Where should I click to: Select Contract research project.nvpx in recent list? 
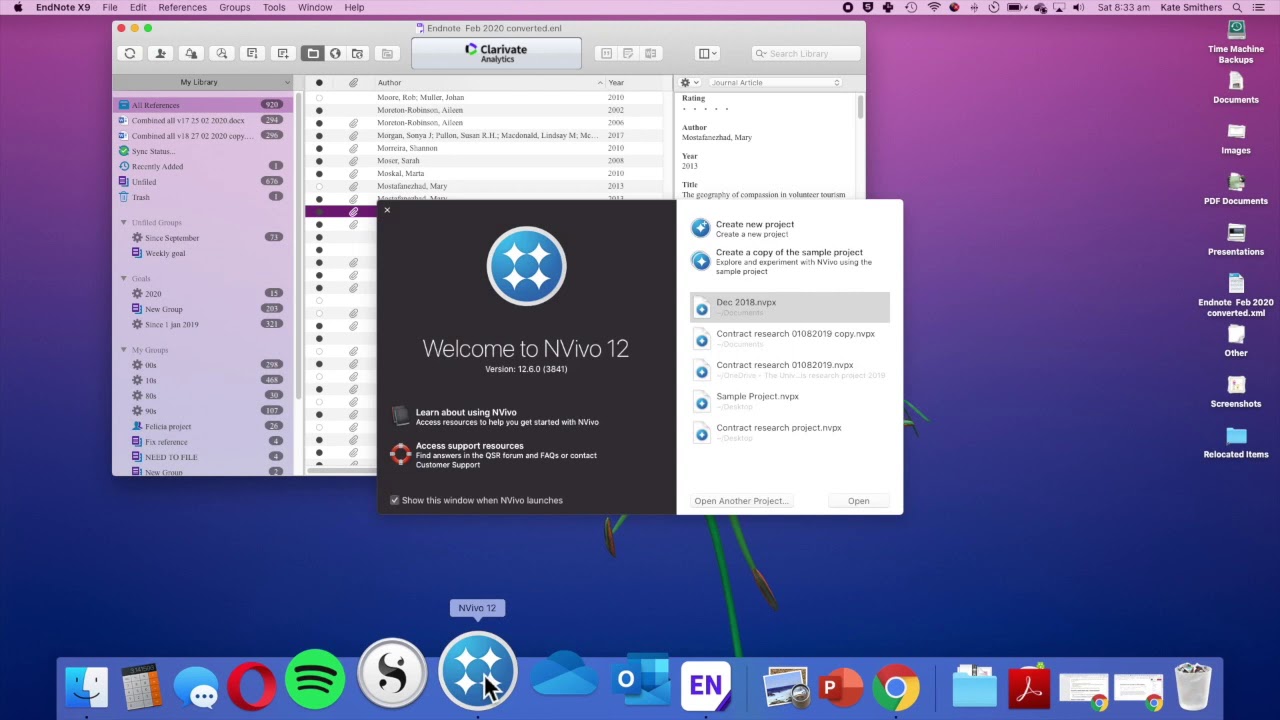coord(790,432)
